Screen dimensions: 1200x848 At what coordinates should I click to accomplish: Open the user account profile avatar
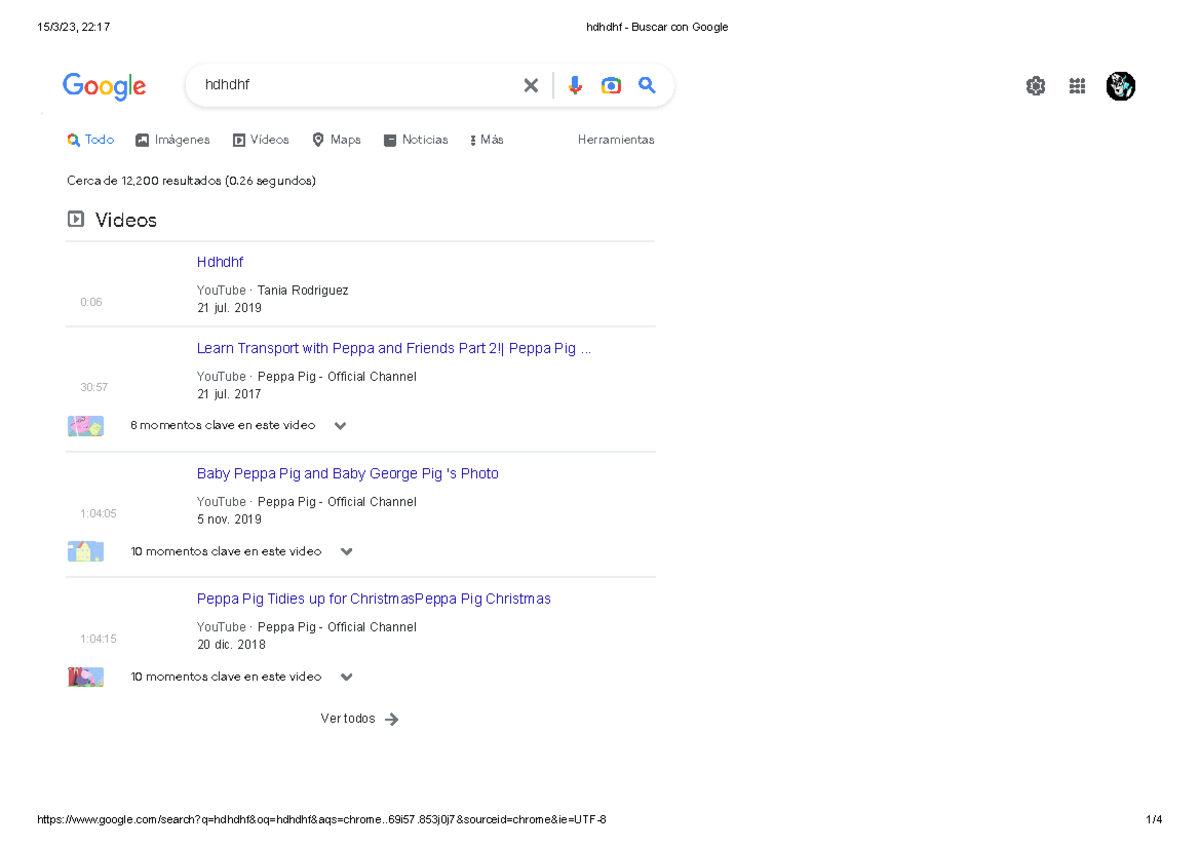click(x=1121, y=86)
